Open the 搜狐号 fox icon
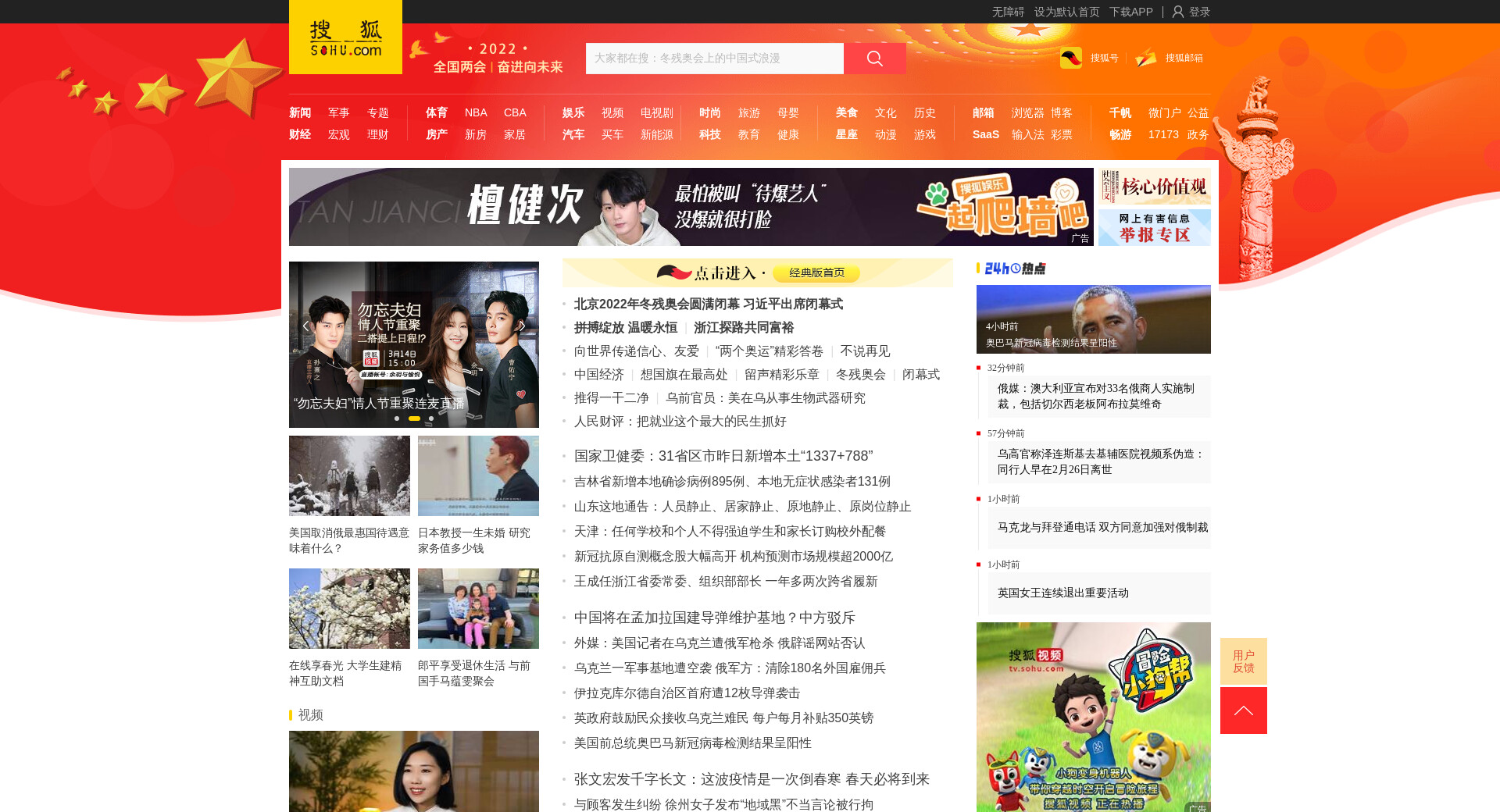Screen dimensions: 1500x812 click(1071, 58)
